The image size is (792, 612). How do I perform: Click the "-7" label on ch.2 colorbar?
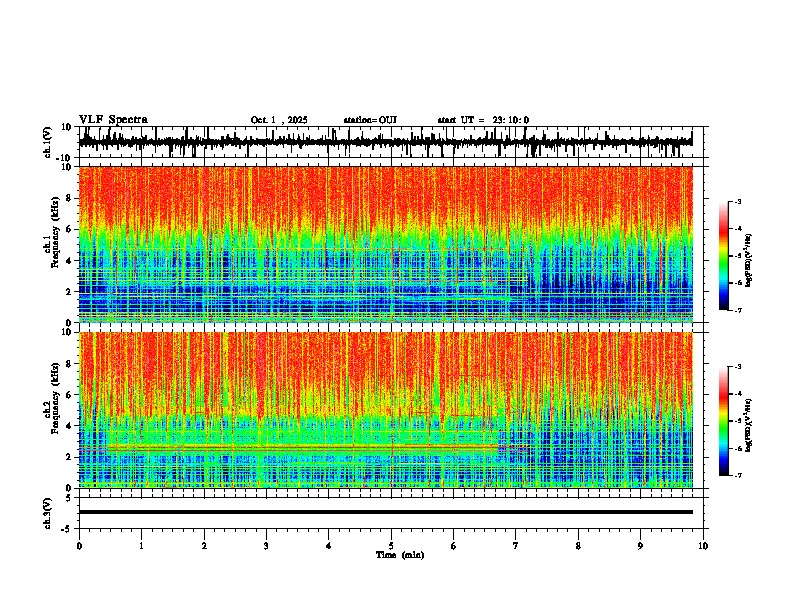pos(737,476)
